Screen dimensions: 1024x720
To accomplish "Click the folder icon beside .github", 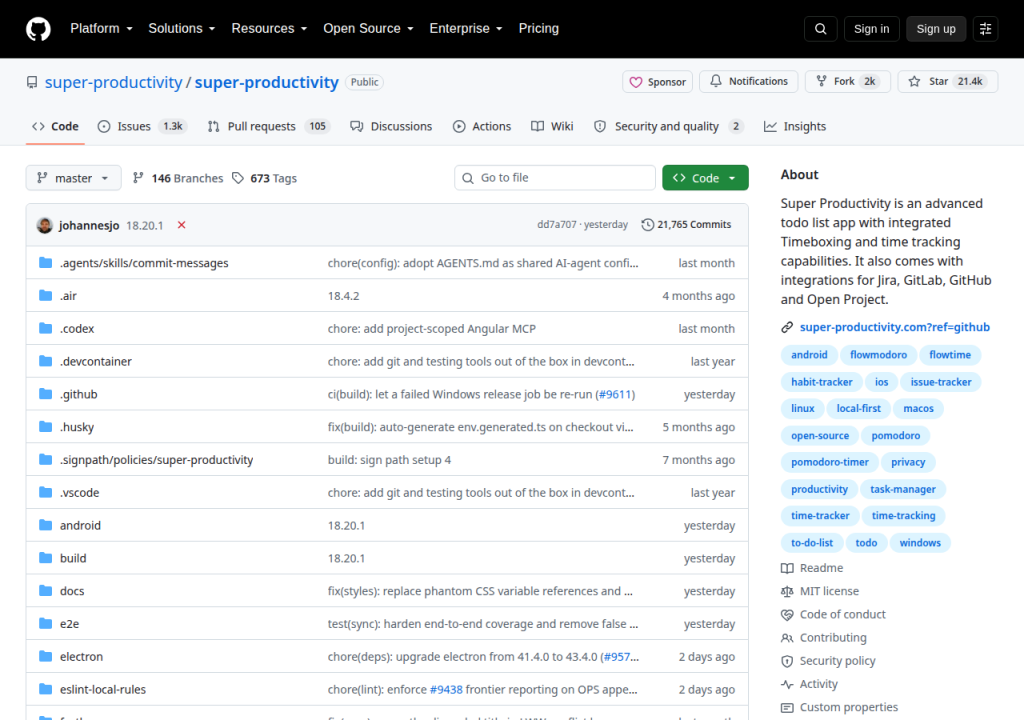I will coord(45,394).
